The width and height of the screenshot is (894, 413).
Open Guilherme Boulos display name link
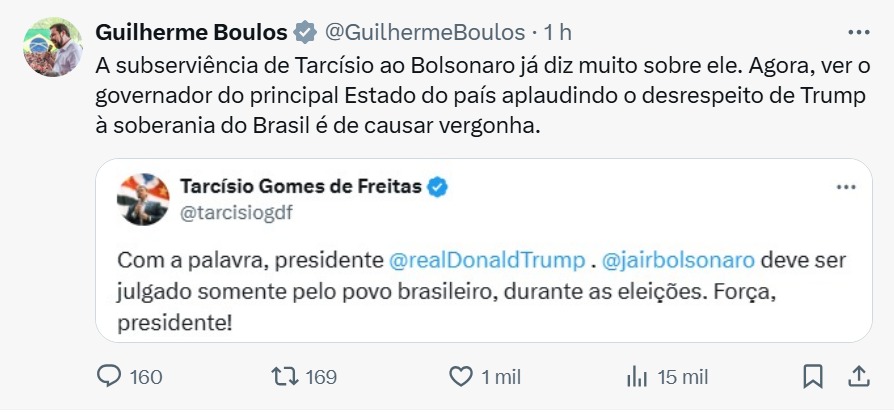[192, 33]
